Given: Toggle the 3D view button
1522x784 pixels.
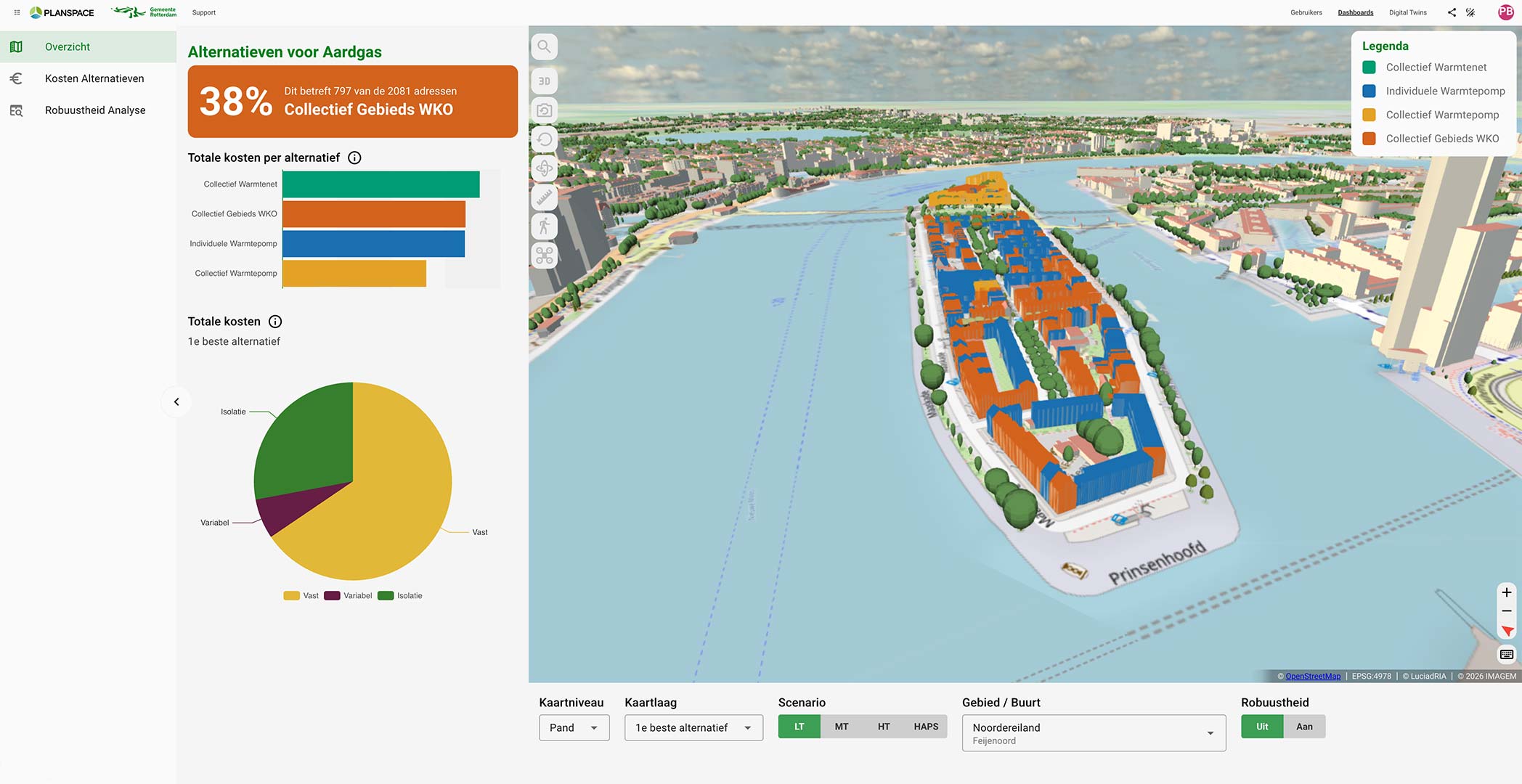Looking at the screenshot, I should pos(544,81).
